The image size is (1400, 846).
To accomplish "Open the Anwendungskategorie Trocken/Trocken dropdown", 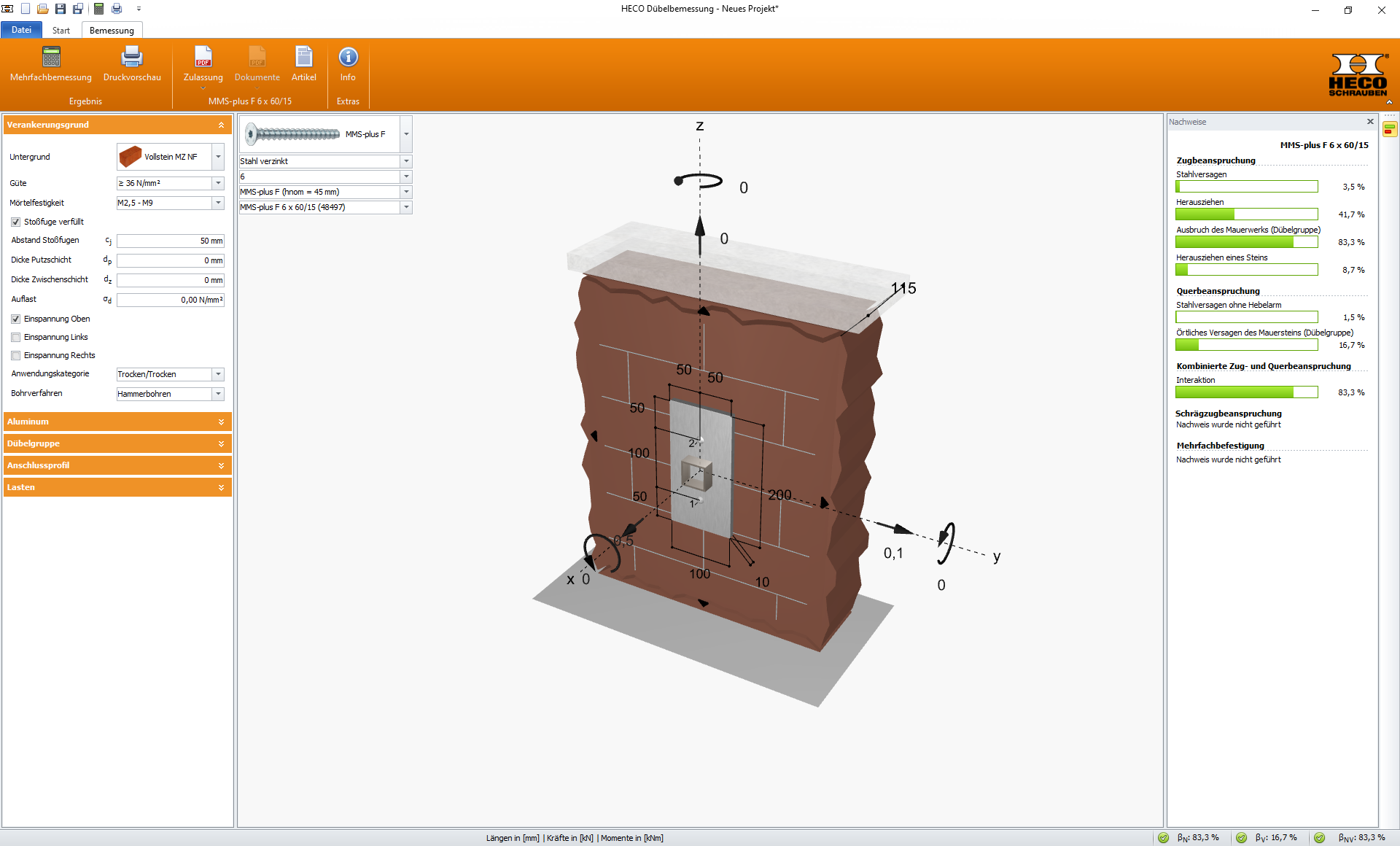I will click(218, 374).
